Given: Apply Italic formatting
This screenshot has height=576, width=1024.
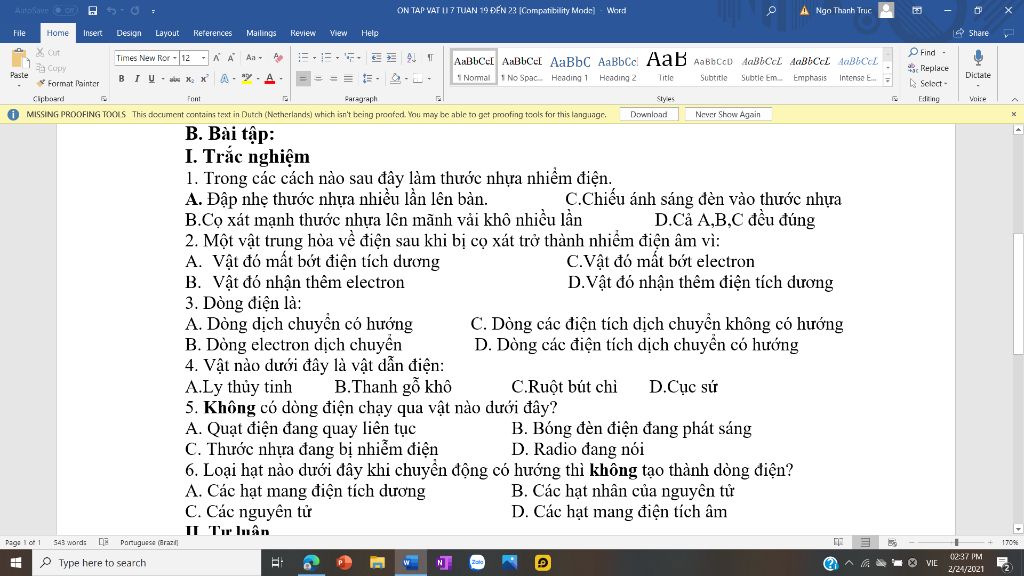Looking at the screenshot, I should [136, 79].
